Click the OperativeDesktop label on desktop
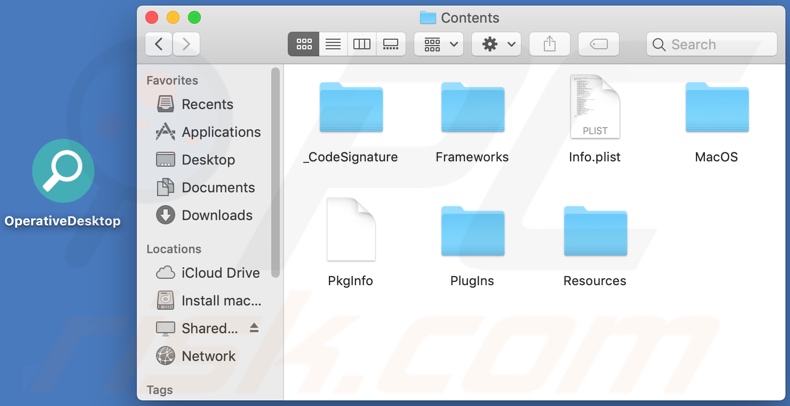 (62, 221)
